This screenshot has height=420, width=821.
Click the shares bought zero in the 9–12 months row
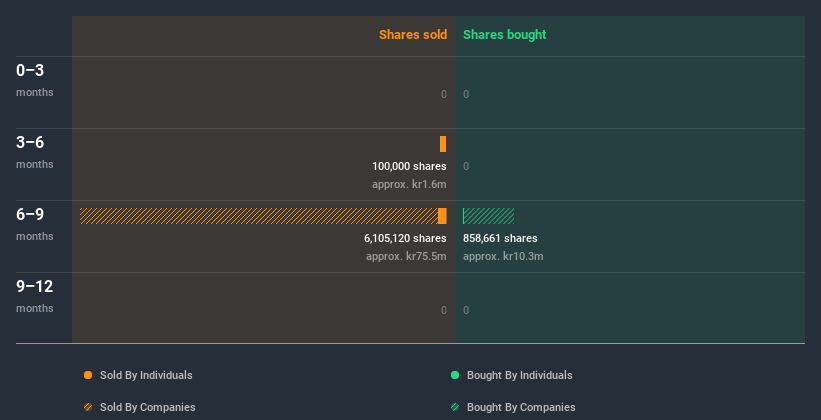466,311
